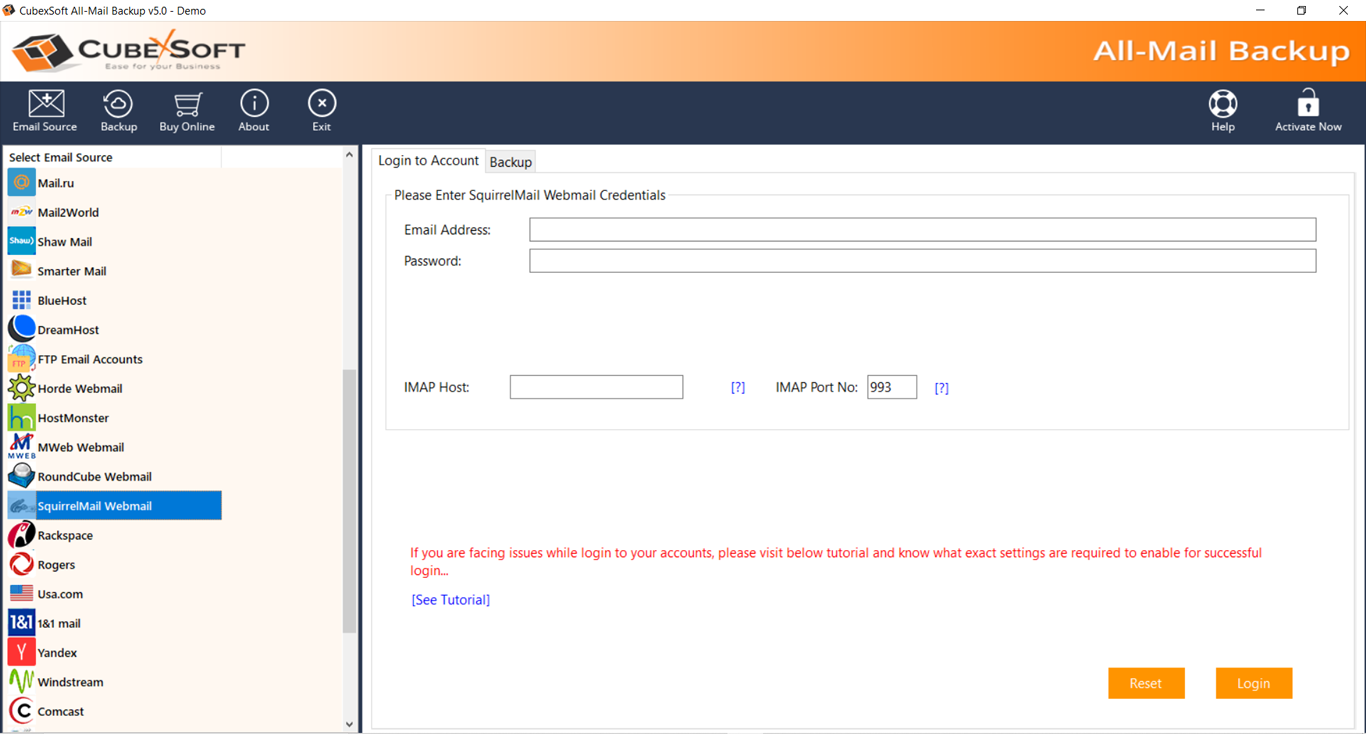The height and width of the screenshot is (734, 1366).
Task: Click the Reset button
Action: pyautogui.click(x=1146, y=683)
